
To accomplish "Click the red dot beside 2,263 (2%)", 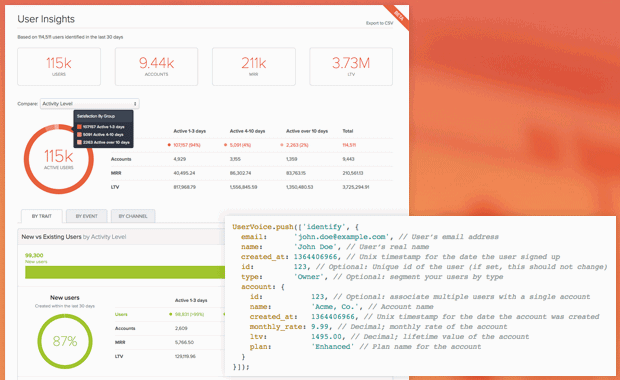I will click(x=282, y=145).
